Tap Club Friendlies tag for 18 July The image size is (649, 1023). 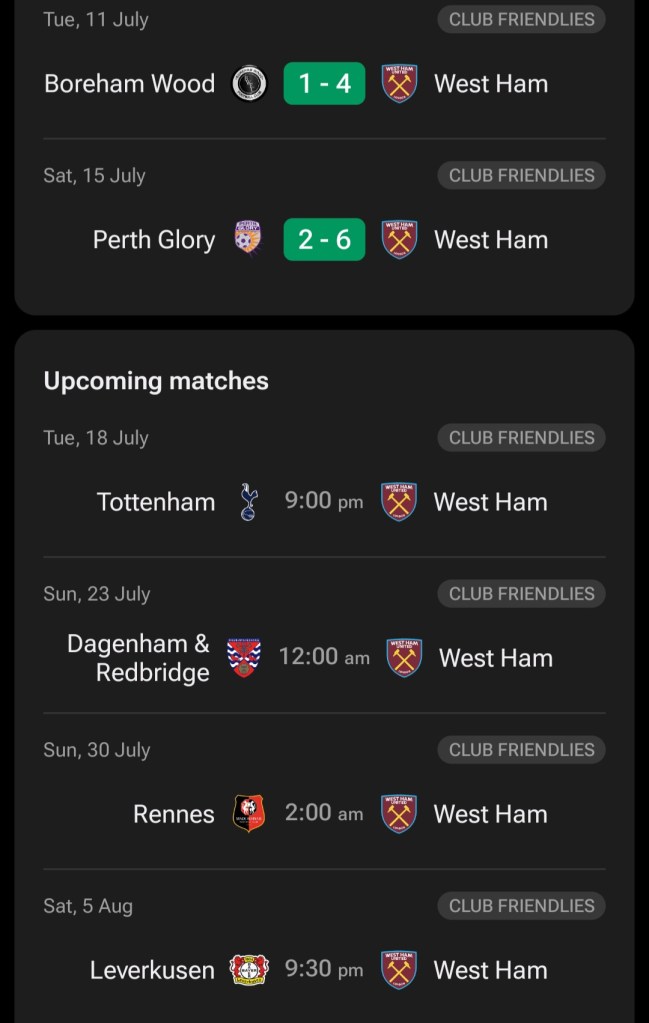(521, 438)
